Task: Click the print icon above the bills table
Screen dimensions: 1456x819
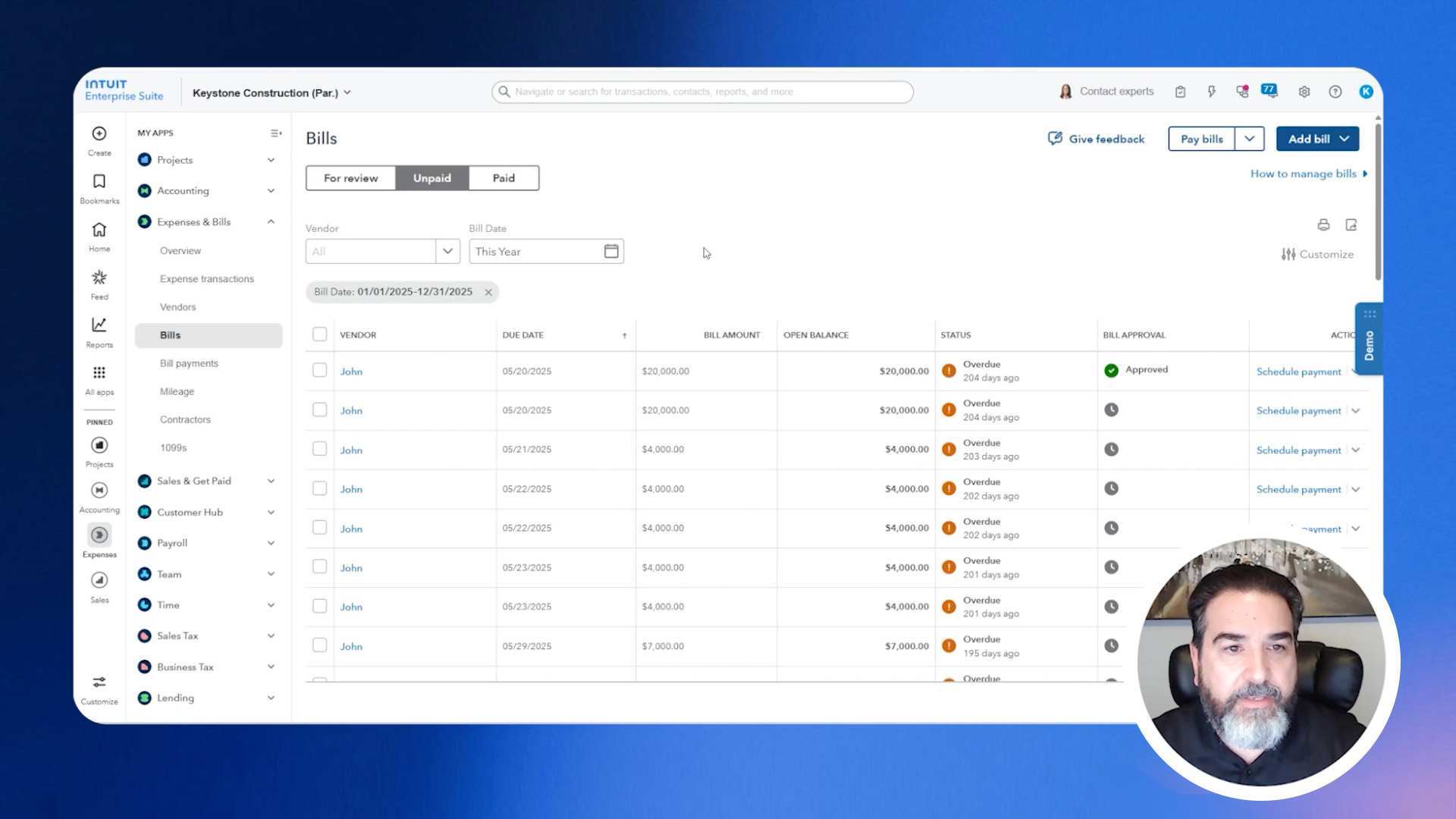Action: (x=1323, y=225)
